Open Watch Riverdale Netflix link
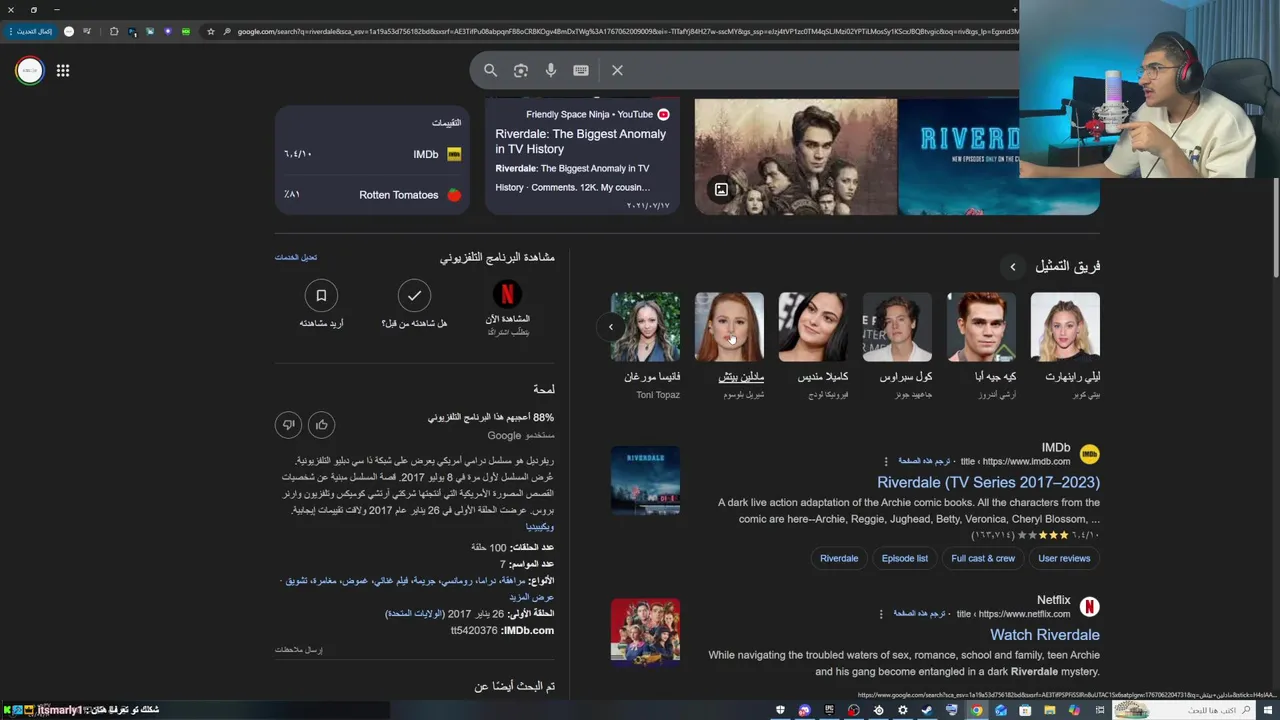This screenshot has height=720, width=1280. pyautogui.click(x=1045, y=635)
